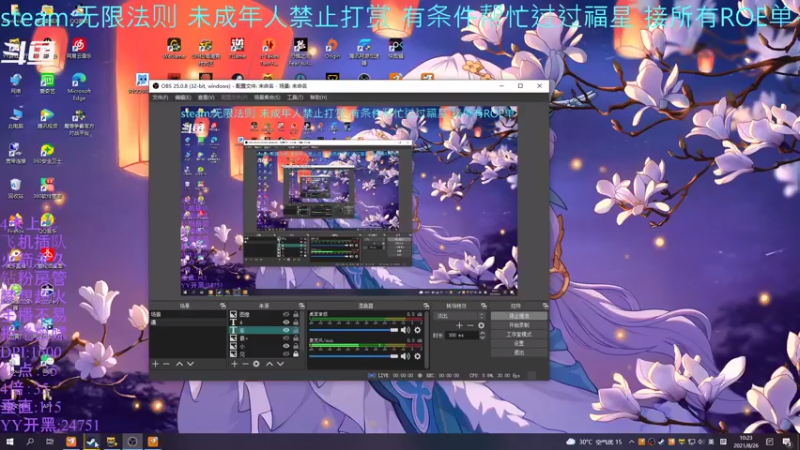Adjust the duration 300 ms spinner arrows

(482, 335)
